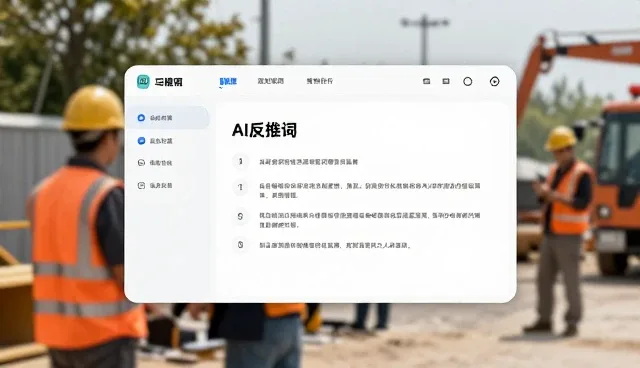The image size is (640, 368).
Task: Click the circled play icon in the header
Action: [494, 82]
